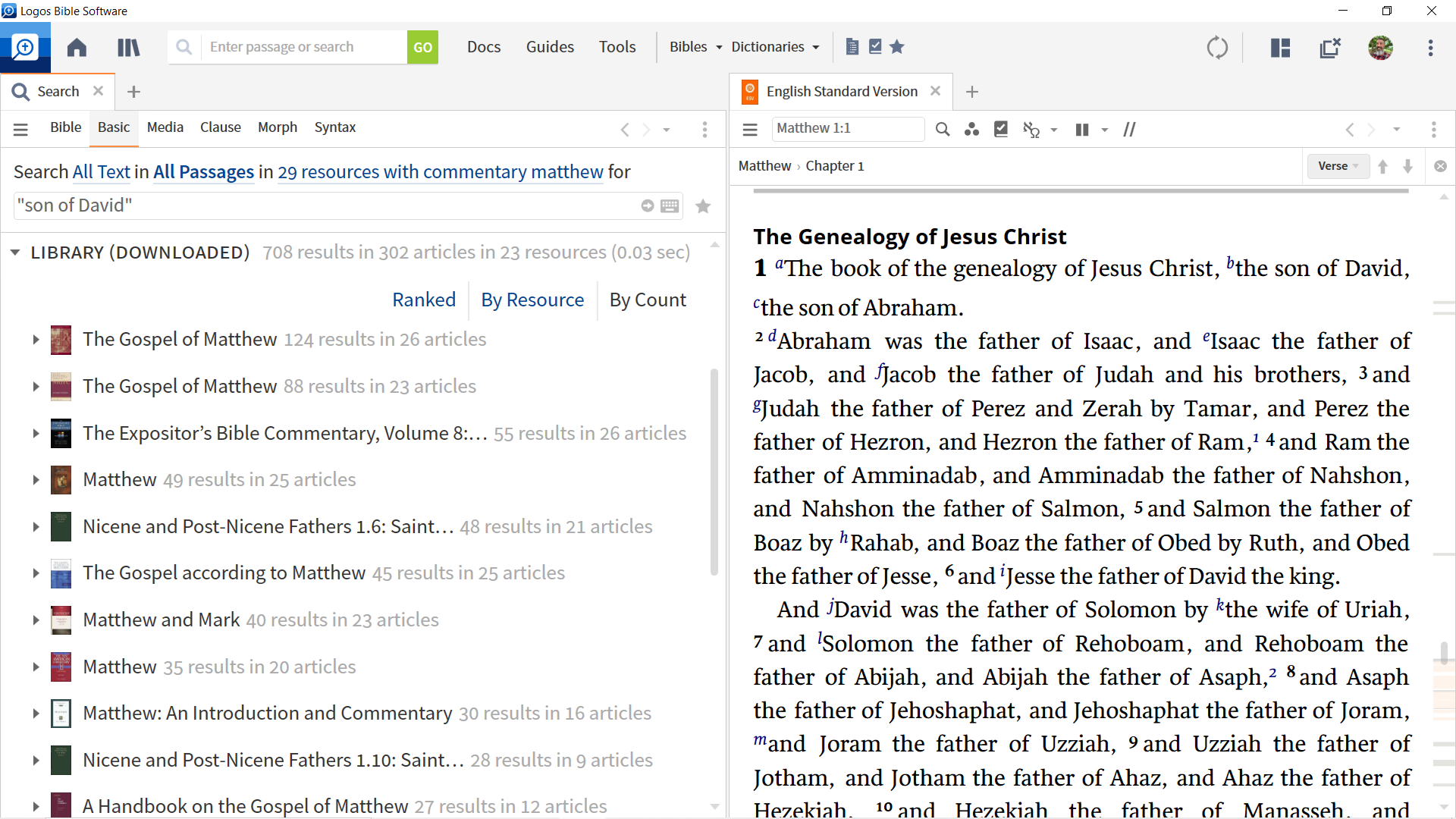Switch to Media search type
The image size is (1456, 819).
pos(165,127)
